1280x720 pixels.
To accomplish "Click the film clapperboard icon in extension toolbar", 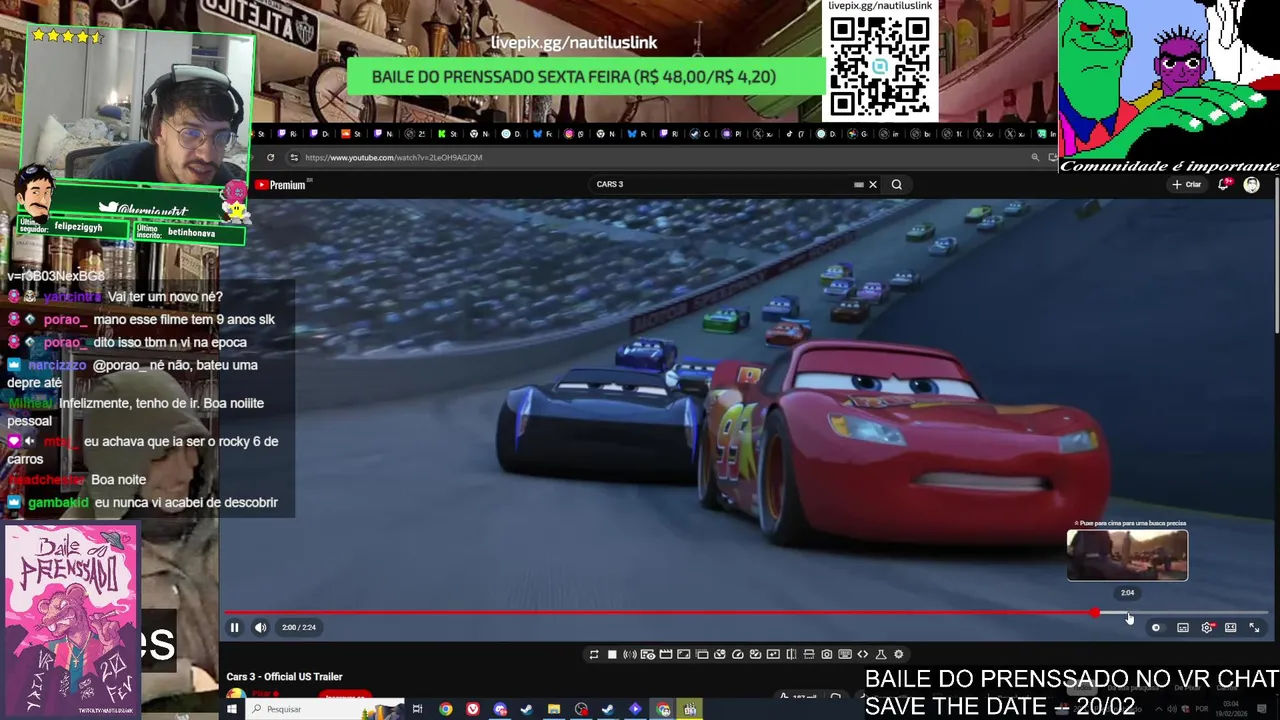I will click(x=666, y=654).
